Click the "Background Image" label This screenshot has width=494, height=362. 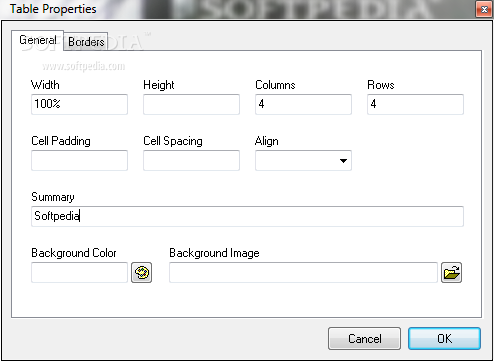click(x=214, y=253)
